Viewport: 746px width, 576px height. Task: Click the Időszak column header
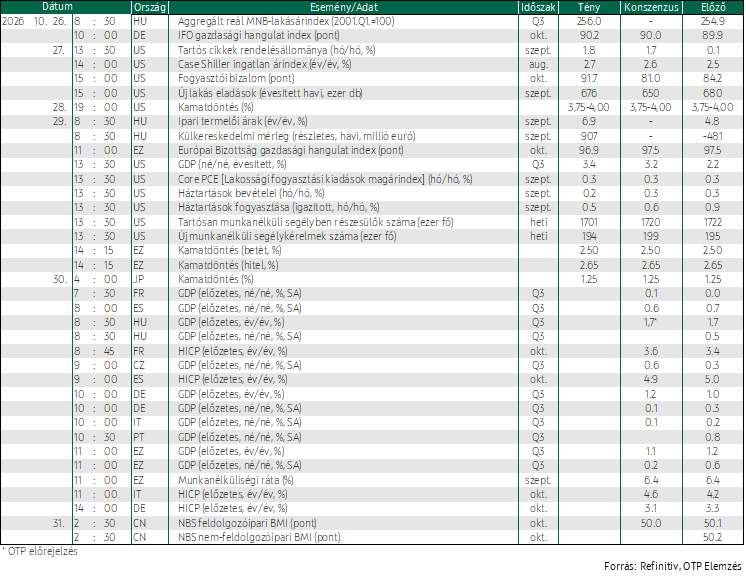point(538,7)
